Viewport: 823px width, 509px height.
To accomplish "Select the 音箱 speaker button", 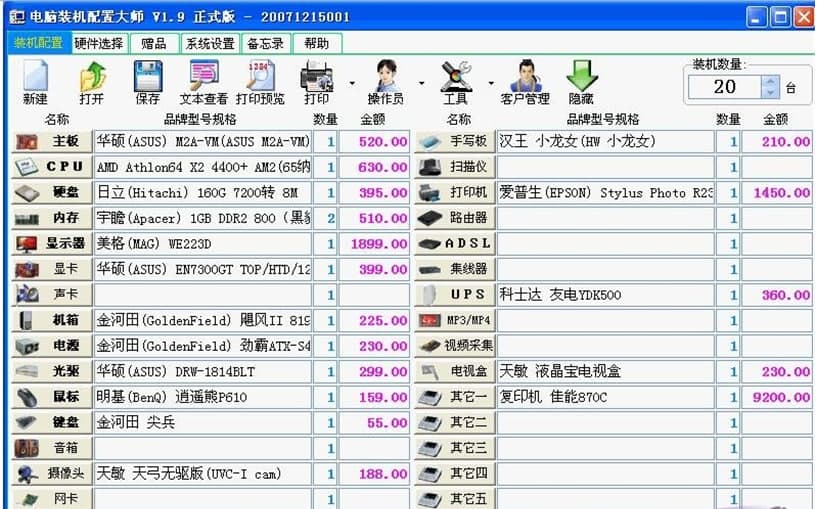I will click(51, 448).
